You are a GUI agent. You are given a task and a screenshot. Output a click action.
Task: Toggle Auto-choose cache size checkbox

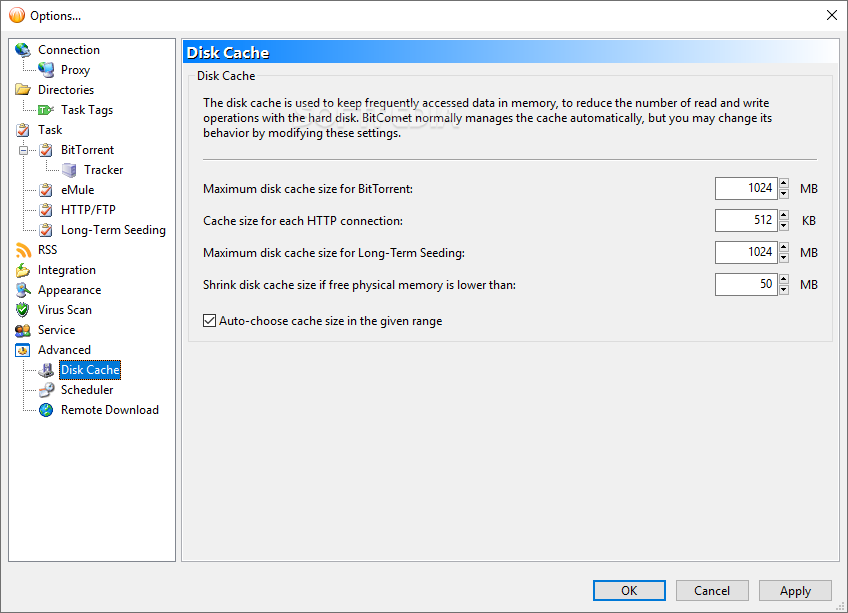[209, 321]
